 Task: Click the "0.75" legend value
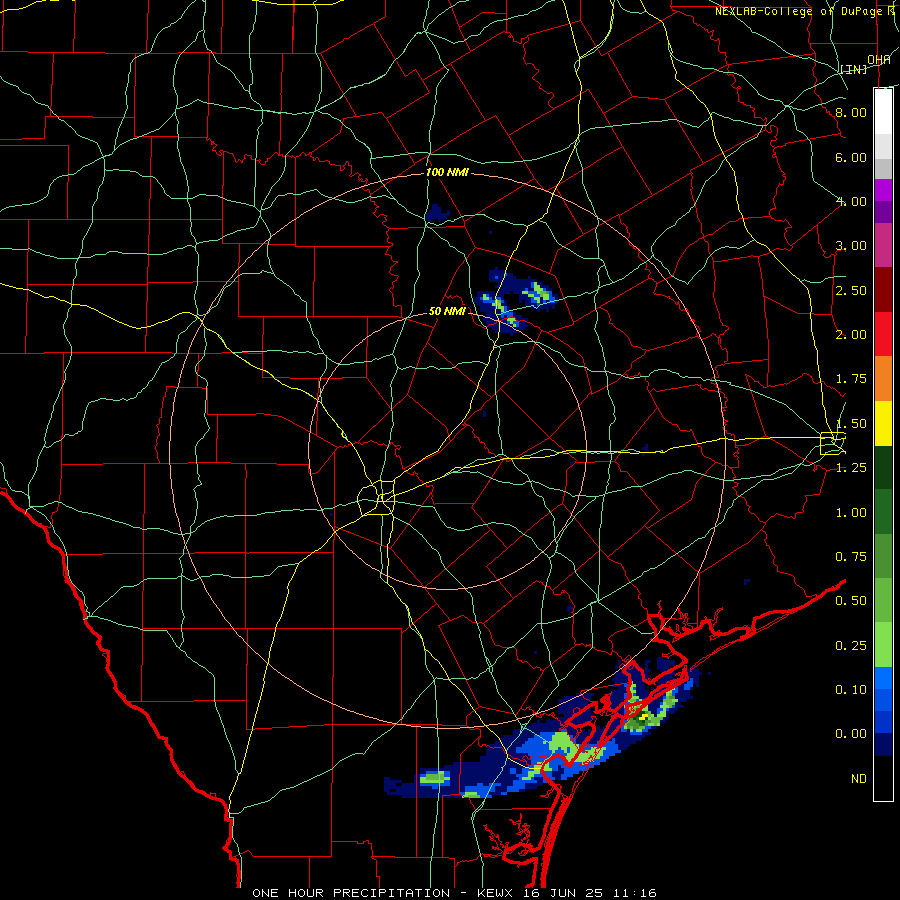(851, 557)
